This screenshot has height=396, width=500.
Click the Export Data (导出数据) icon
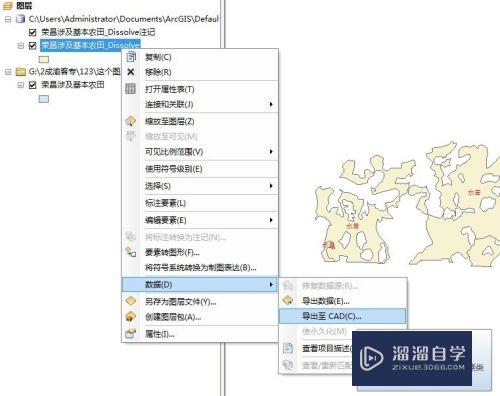pos(288,301)
